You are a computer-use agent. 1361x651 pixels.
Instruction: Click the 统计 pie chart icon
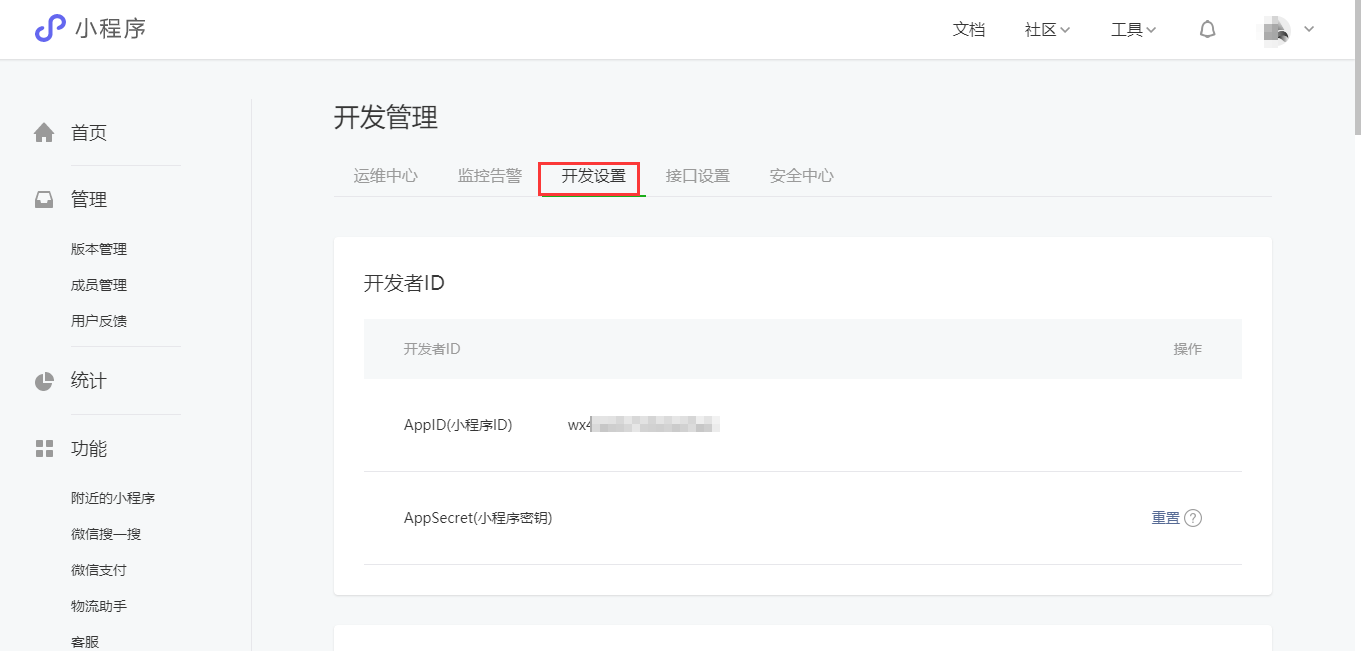point(44,380)
